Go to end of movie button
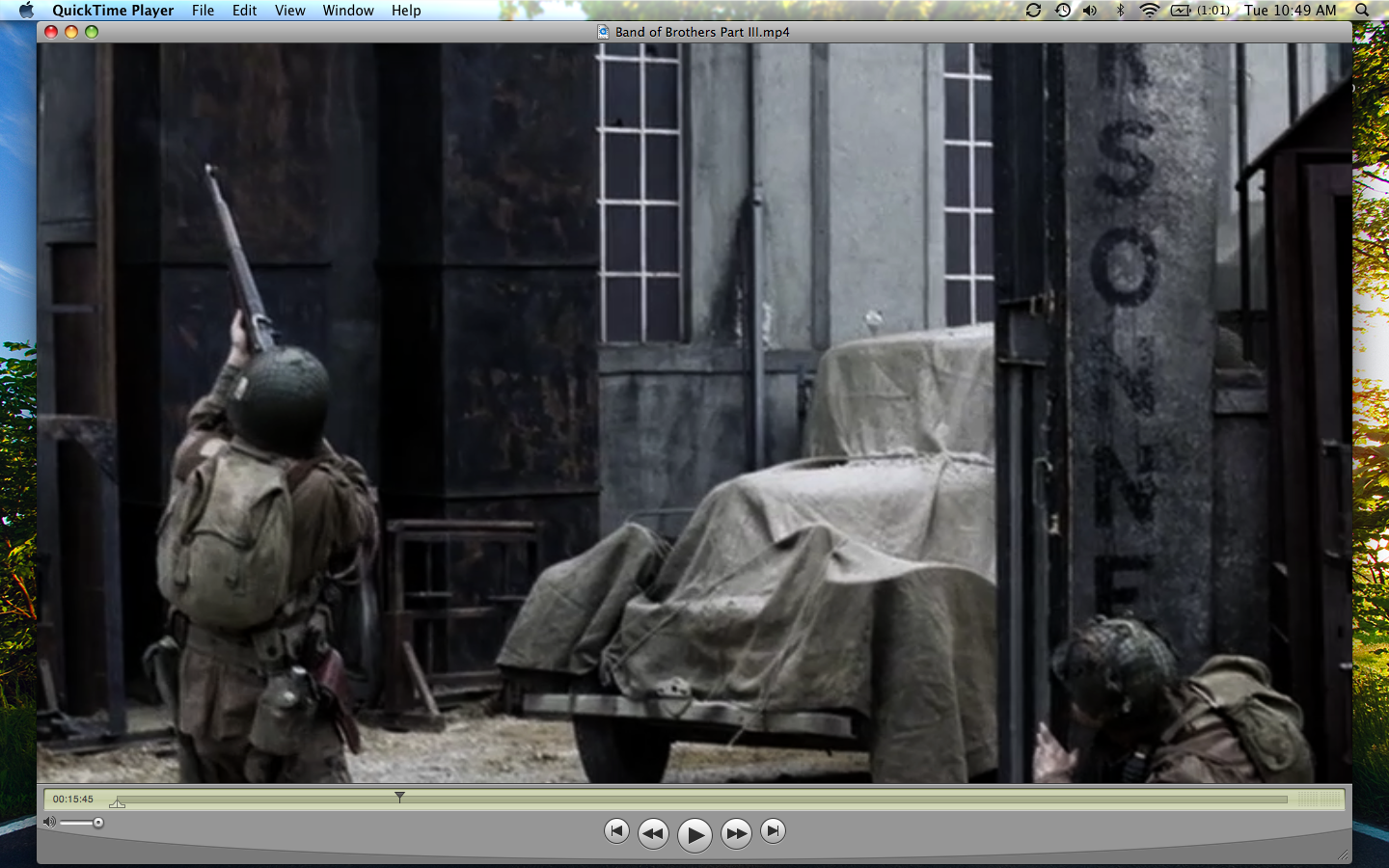This screenshot has height=868, width=1389. (773, 830)
